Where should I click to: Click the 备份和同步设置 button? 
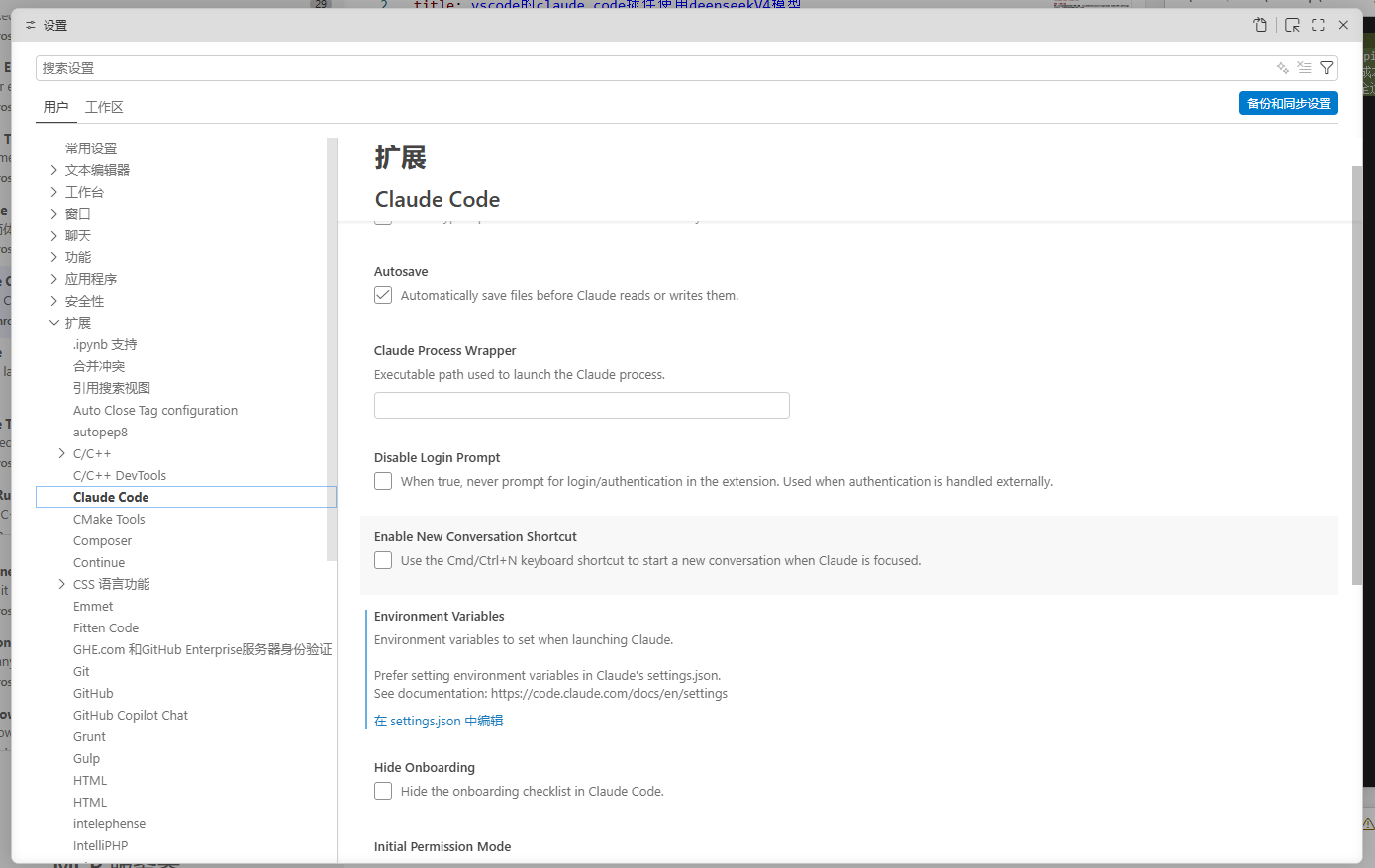[1289, 103]
